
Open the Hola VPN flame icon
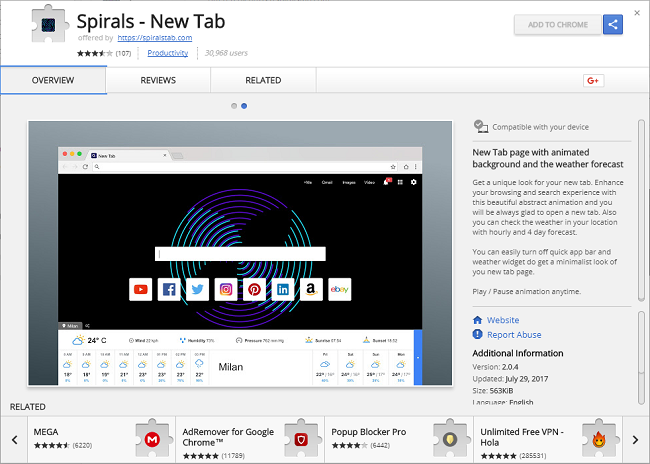(x=598, y=438)
